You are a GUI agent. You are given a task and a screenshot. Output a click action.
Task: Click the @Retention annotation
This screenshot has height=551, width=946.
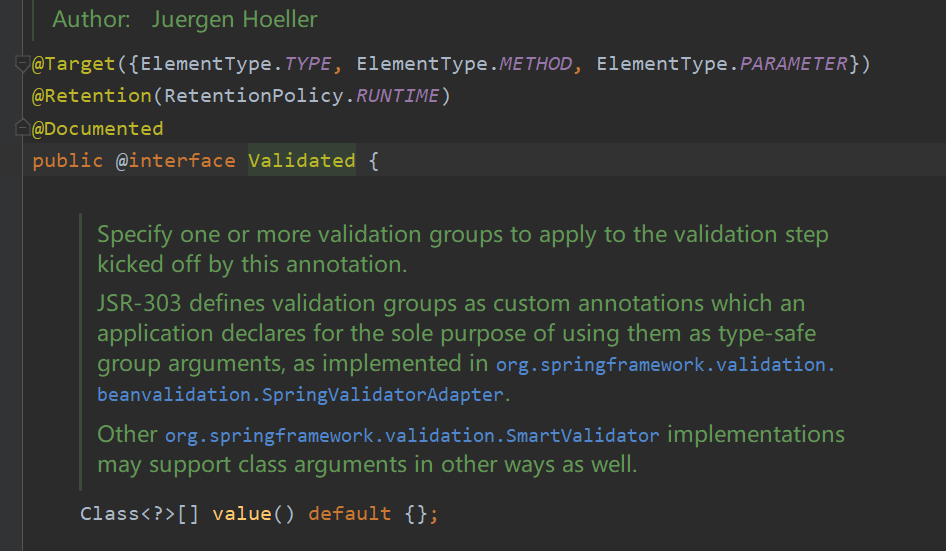[x=92, y=95]
